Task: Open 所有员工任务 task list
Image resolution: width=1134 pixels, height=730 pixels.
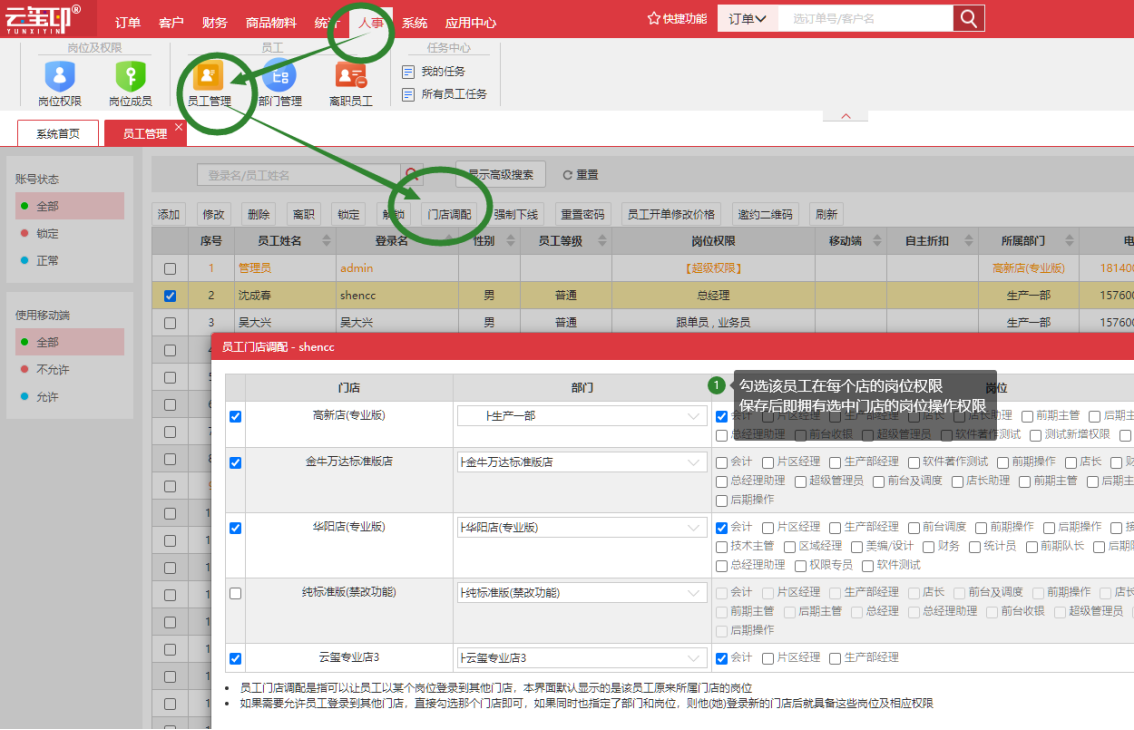Action: tap(445, 94)
